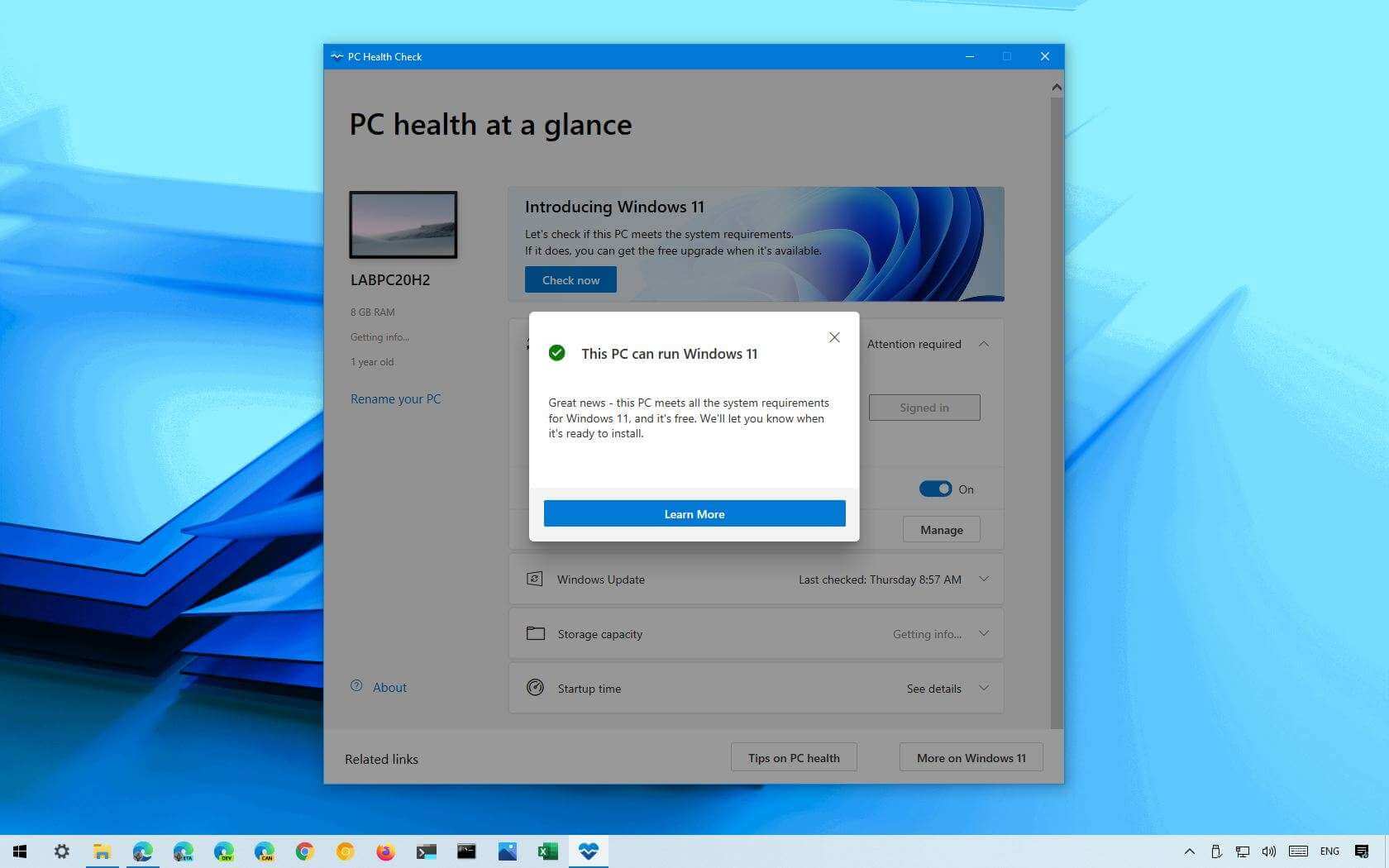Image resolution: width=1389 pixels, height=868 pixels.
Task: Open Microsoft Edge Canary from the taskbar
Action: (x=263, y=851)
